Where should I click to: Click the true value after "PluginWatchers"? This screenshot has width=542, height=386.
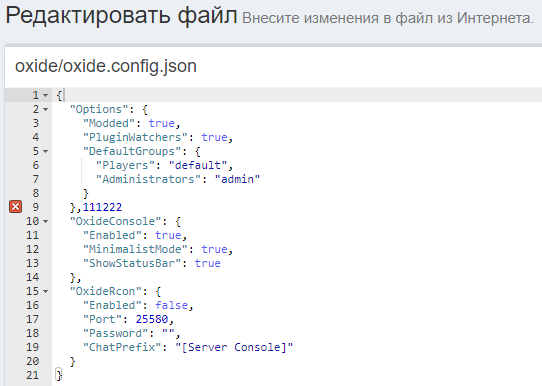coord(214,137)
